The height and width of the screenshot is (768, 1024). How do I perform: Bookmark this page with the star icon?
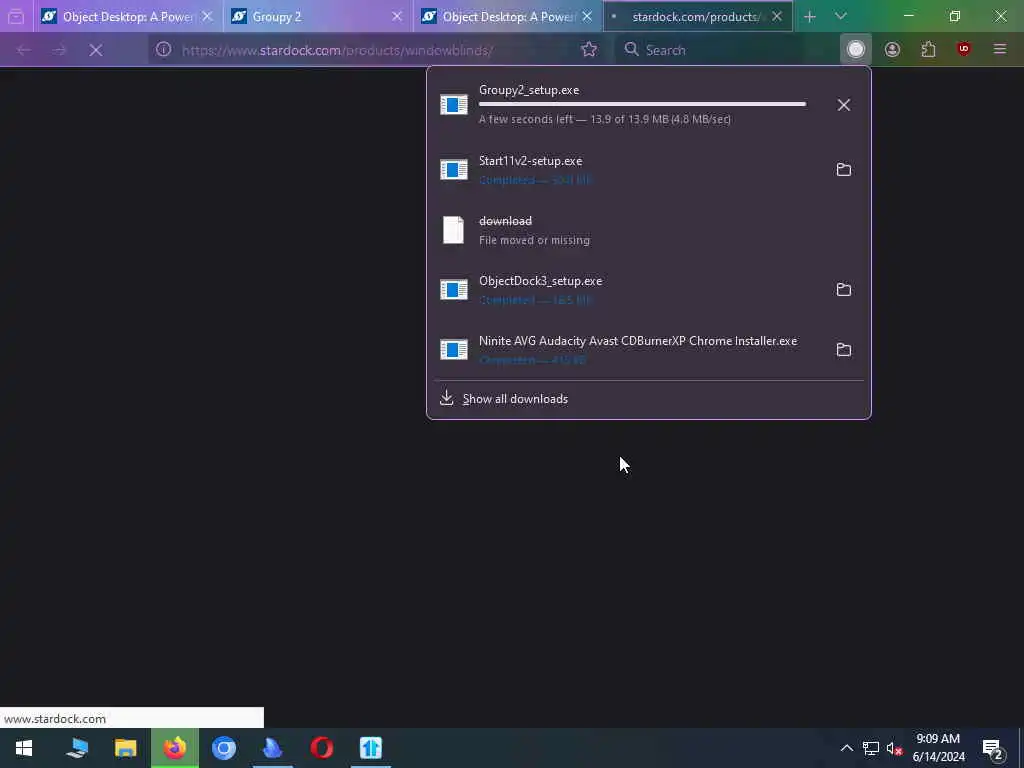[x=588, y=49]
